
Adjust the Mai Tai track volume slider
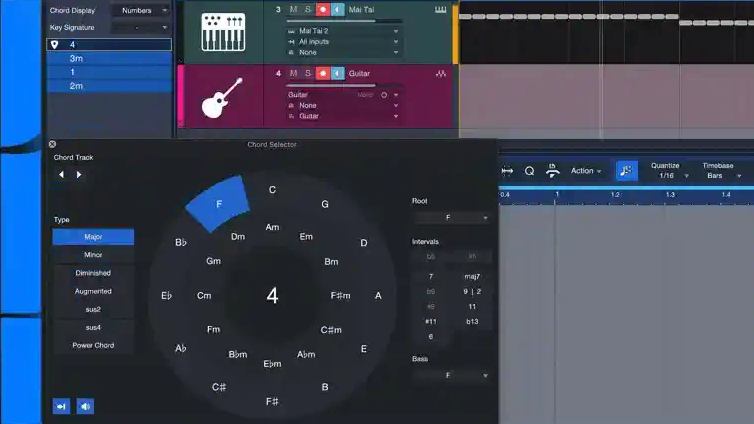(x=344, y=21)
